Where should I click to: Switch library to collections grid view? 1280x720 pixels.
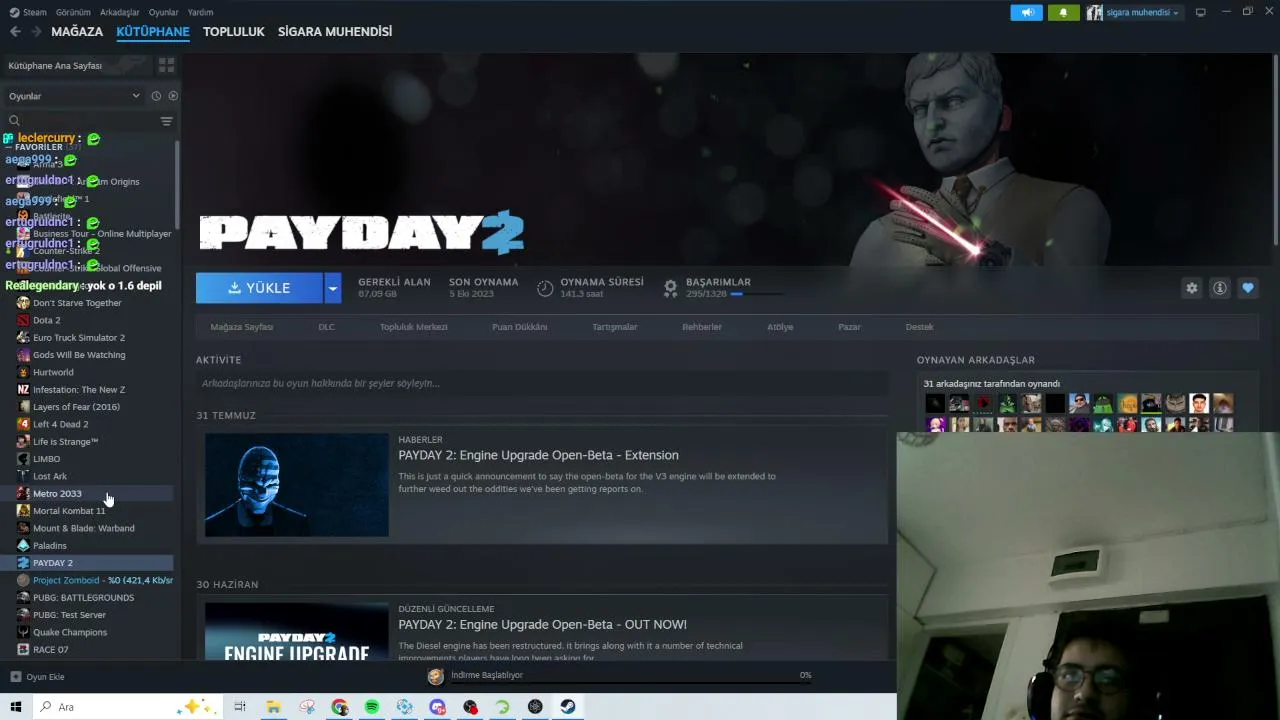tap(166, 65)
